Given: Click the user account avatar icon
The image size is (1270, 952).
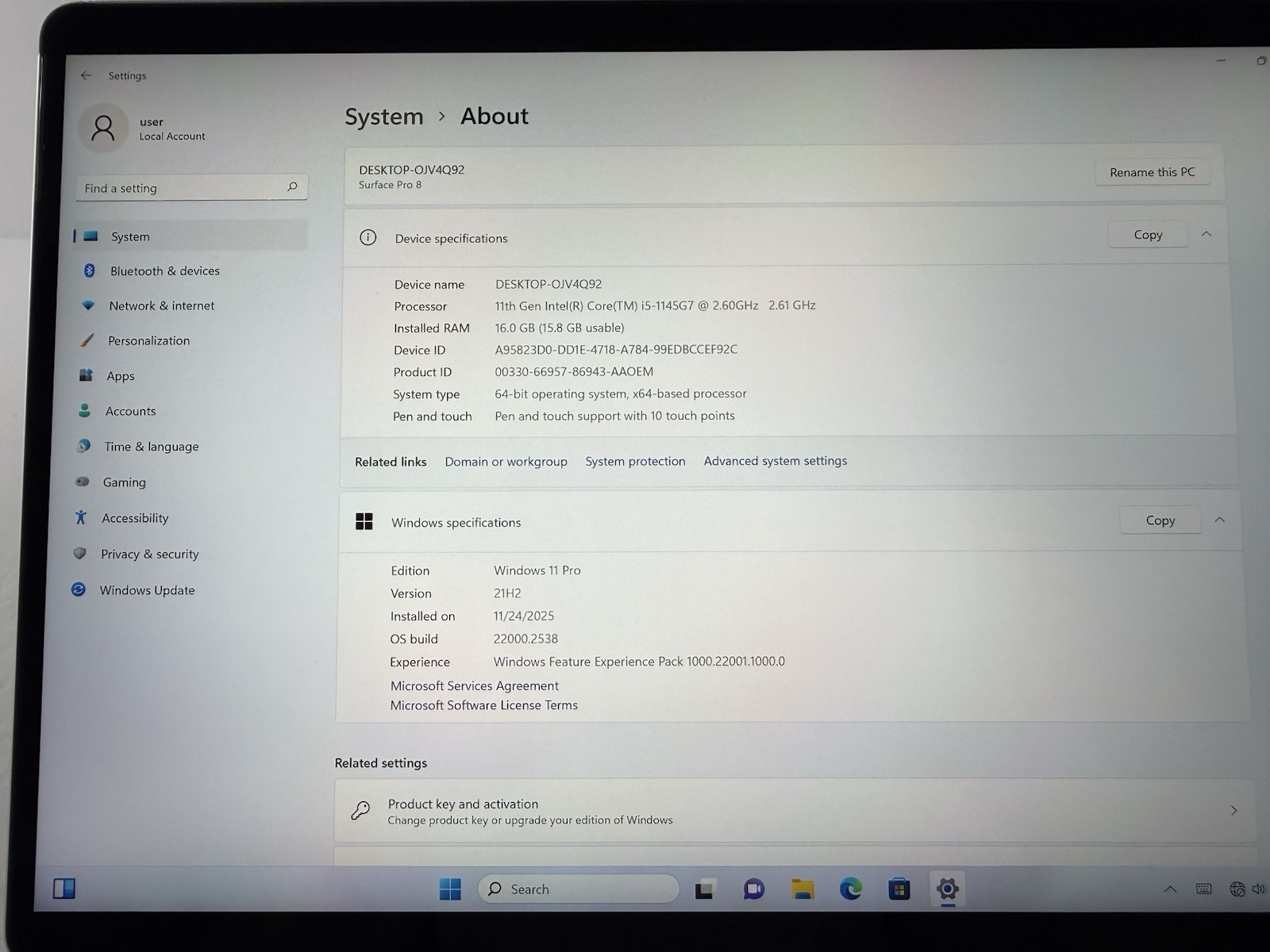Looking at the screenshot, I should coord(103,128).
